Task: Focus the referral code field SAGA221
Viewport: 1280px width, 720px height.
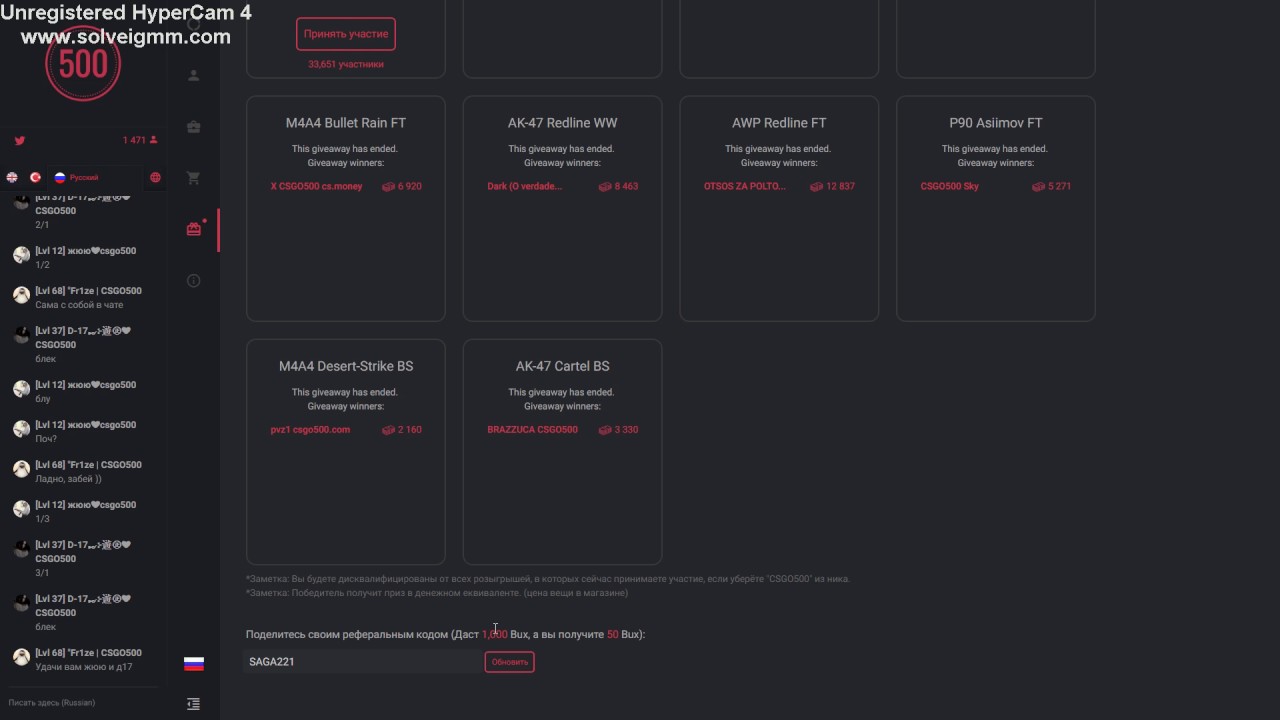Action: coord(362,662)
